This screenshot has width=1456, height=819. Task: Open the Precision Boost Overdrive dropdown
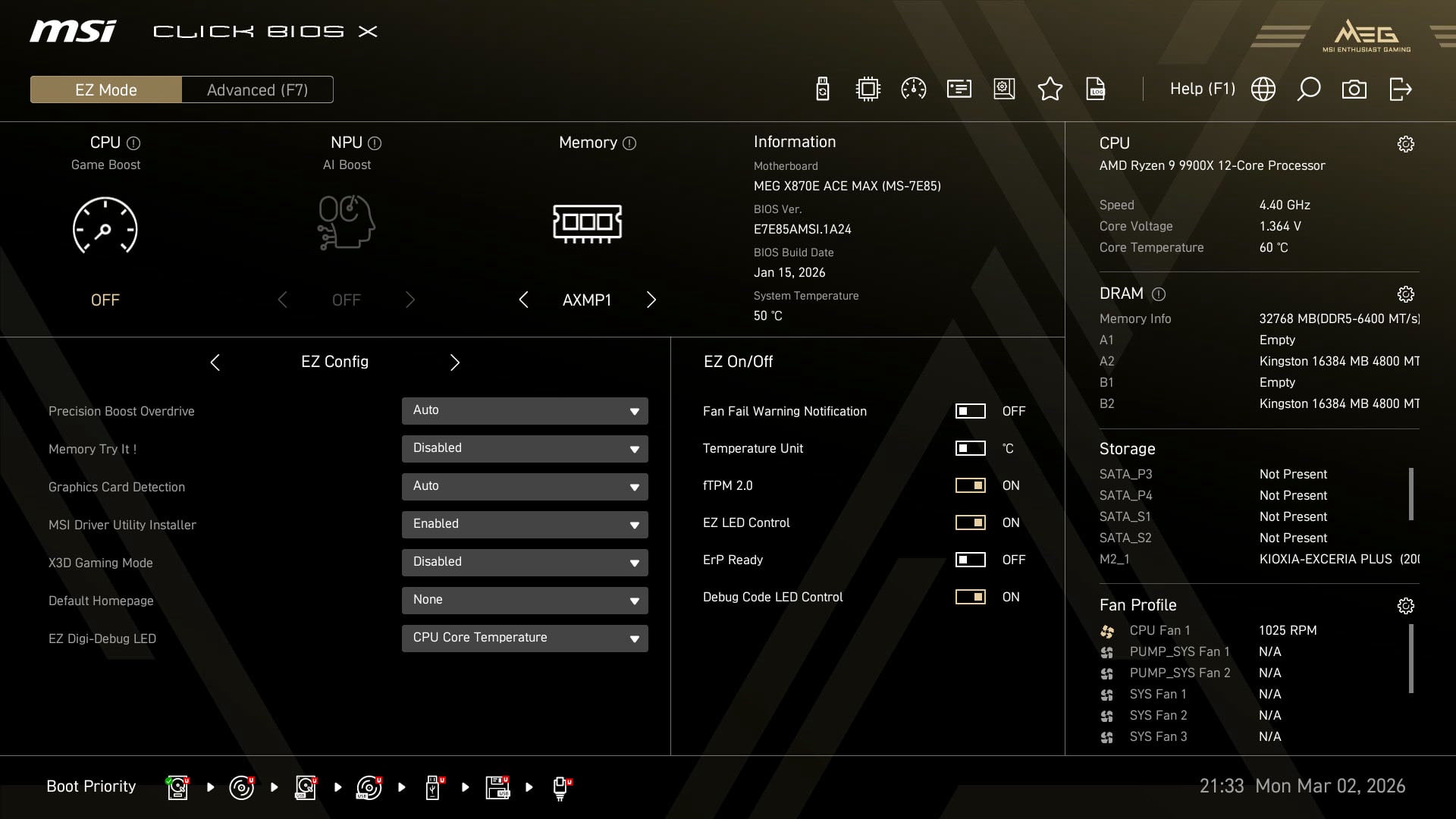click(524, 410)
